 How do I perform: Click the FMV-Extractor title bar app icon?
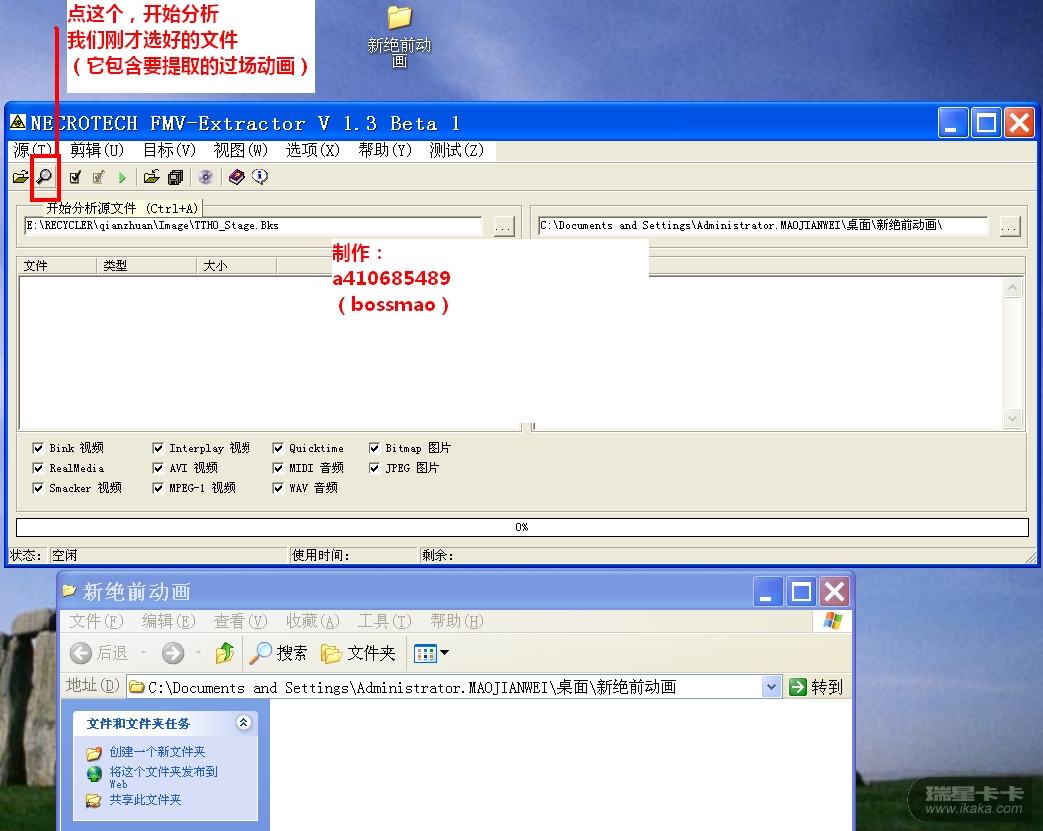(x=18, y=122)
